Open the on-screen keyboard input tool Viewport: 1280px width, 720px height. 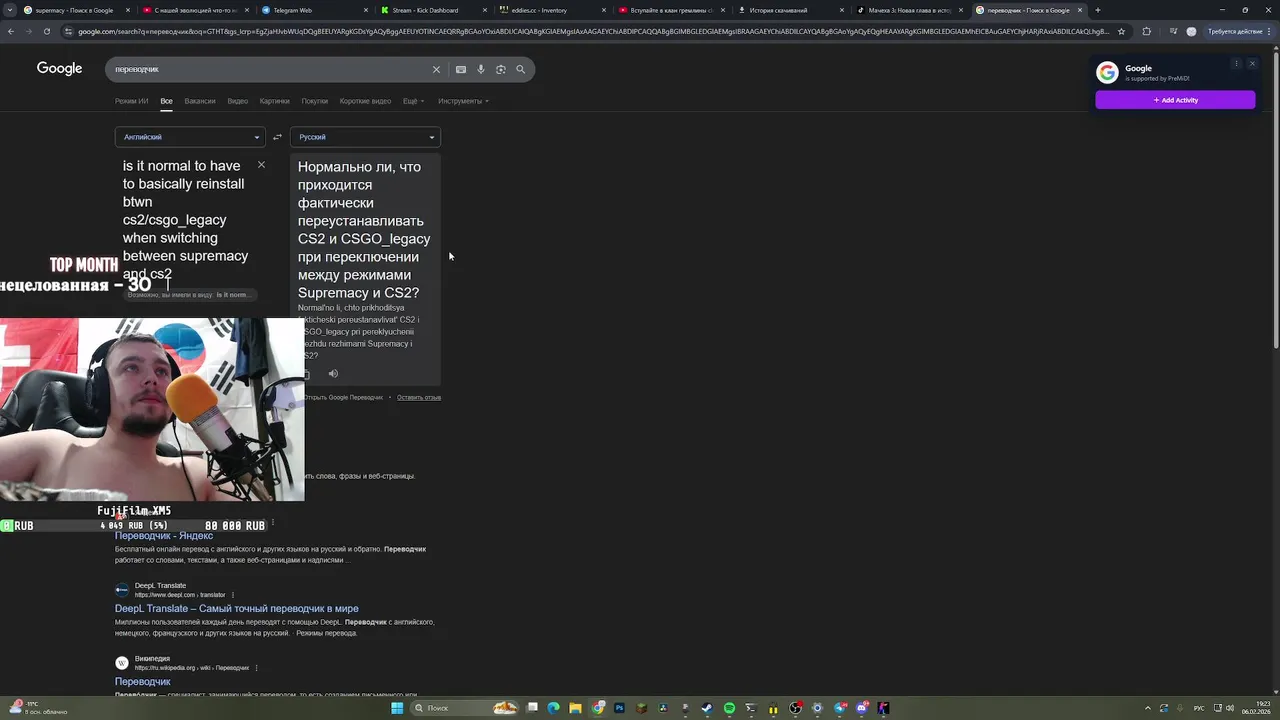(x=461, y=69)
